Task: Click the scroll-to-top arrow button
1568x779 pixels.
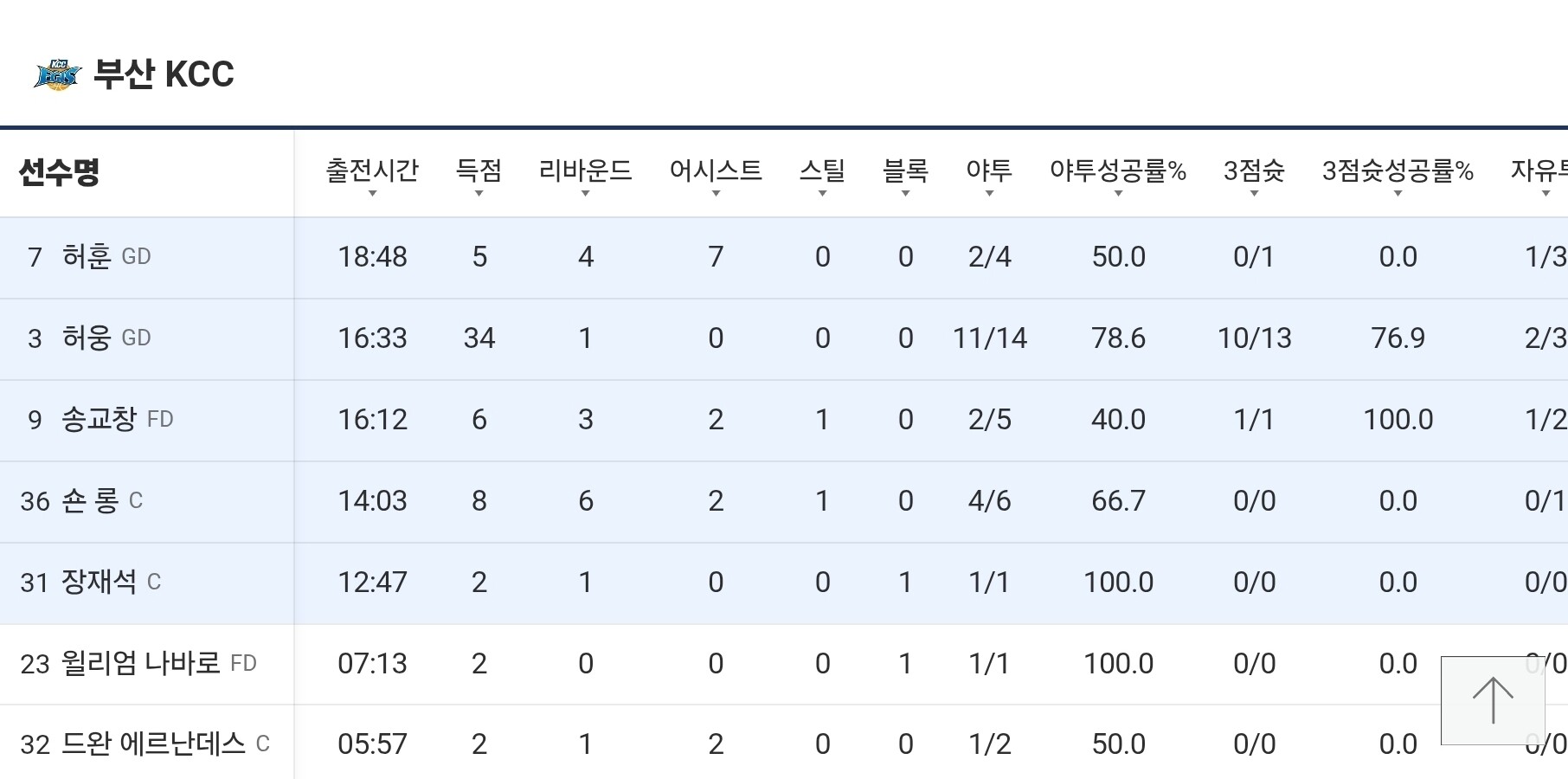Action: [x=1493, y=700]
